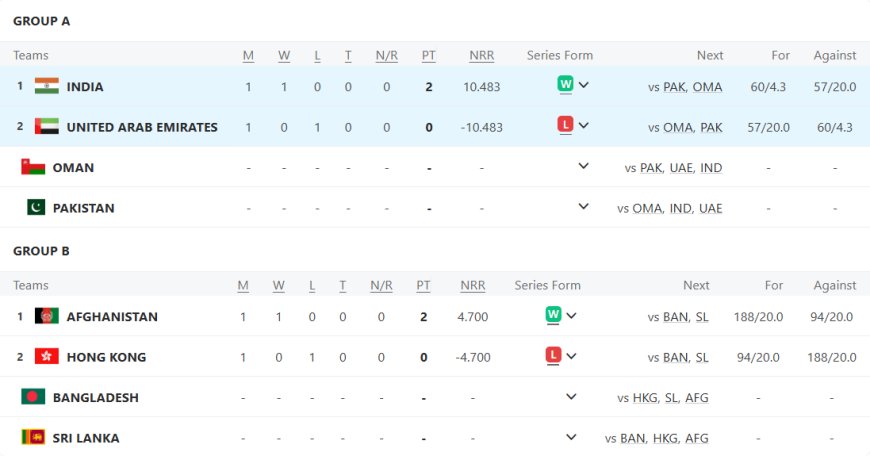Open the PAK link in India's Next column
The height and width of the screenshot is (456, 870).
(674, 87)
